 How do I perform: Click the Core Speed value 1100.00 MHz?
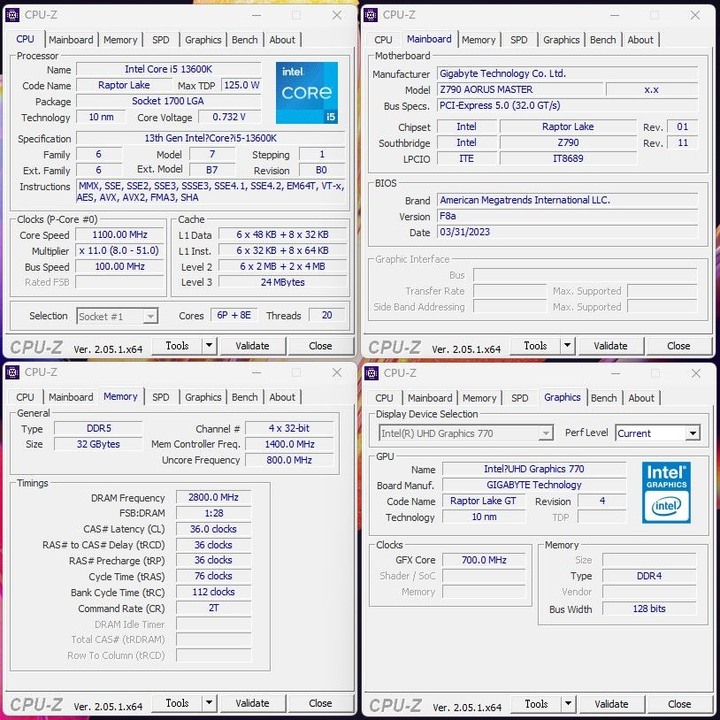point(120,235)
